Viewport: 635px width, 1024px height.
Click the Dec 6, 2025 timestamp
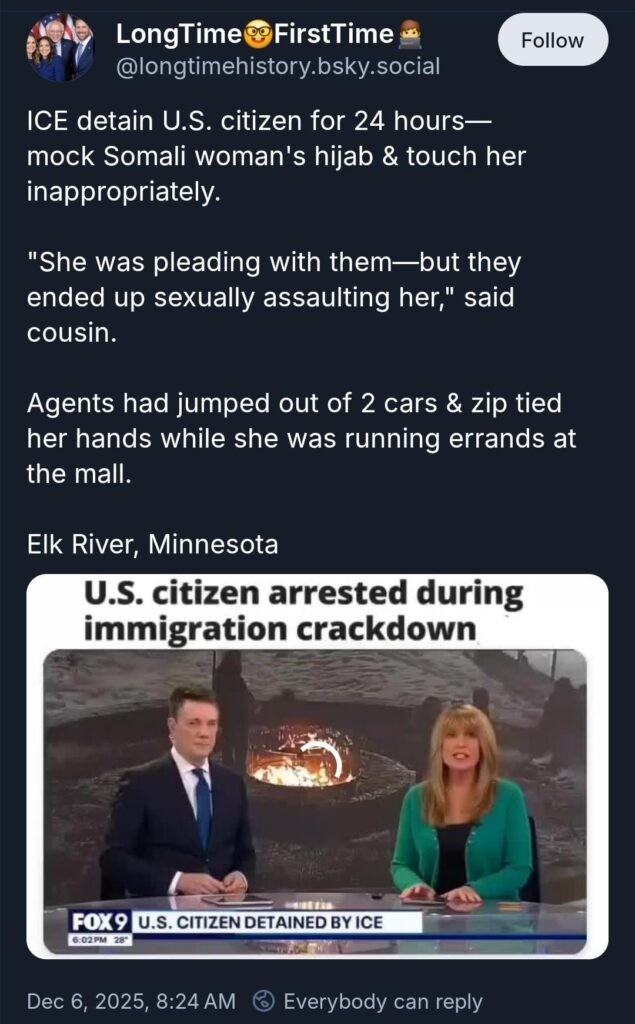[131, 1000]
